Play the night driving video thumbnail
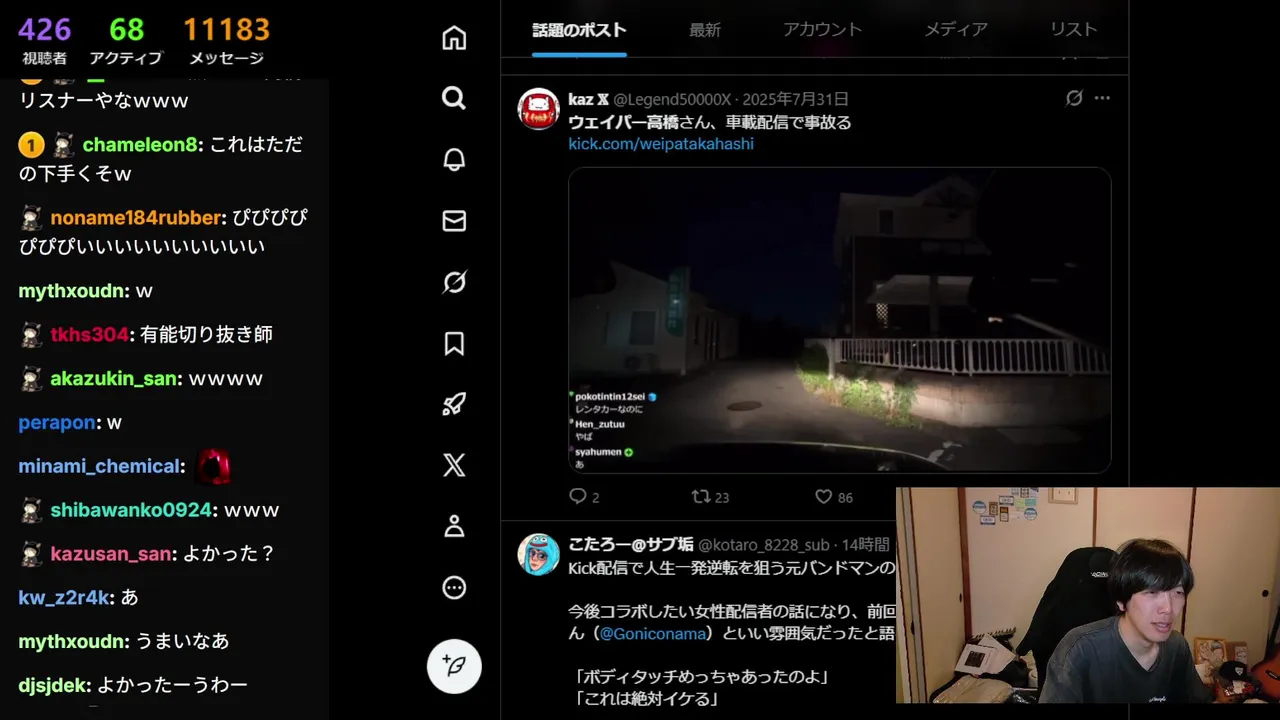This screenshot has height=720, width=1280. 840,320
